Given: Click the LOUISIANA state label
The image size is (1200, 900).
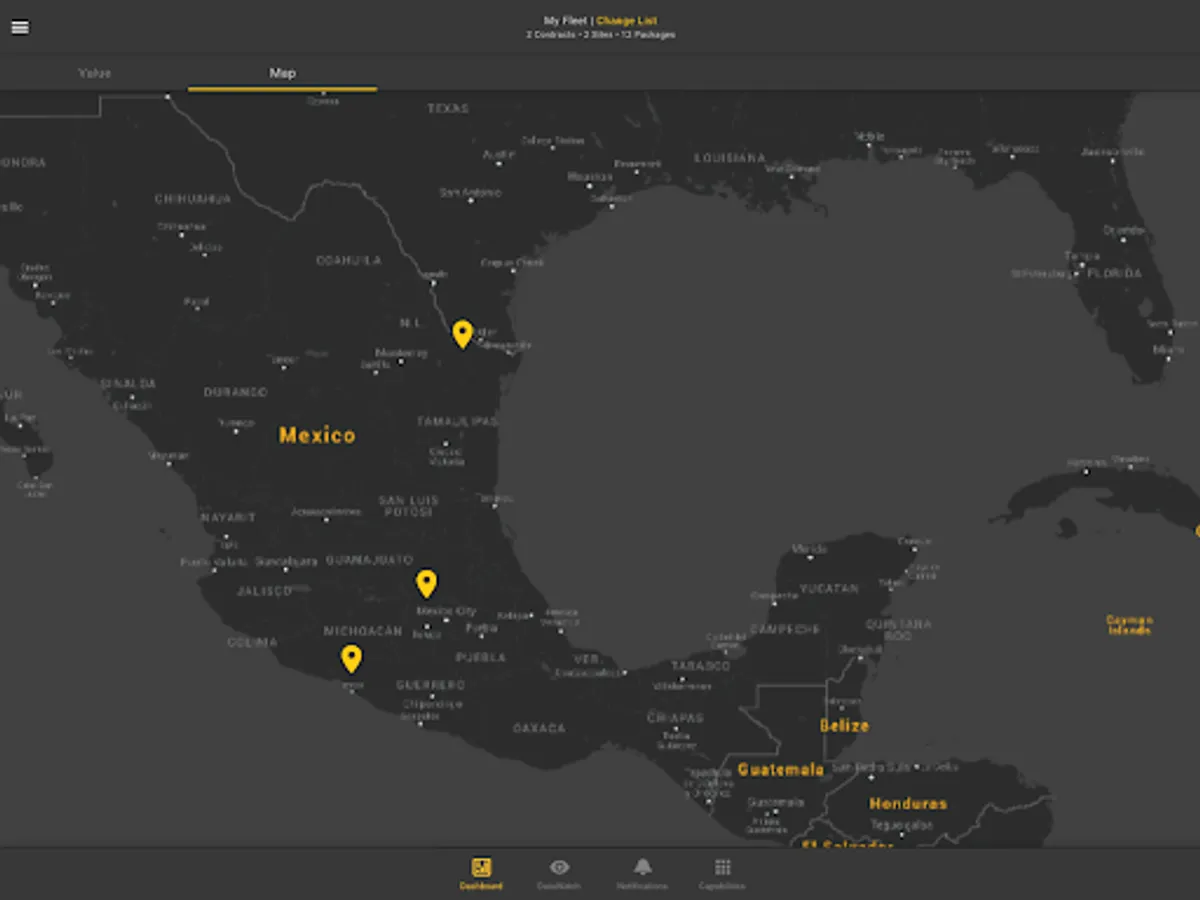Looking at the screenshot, I should 730,158.
